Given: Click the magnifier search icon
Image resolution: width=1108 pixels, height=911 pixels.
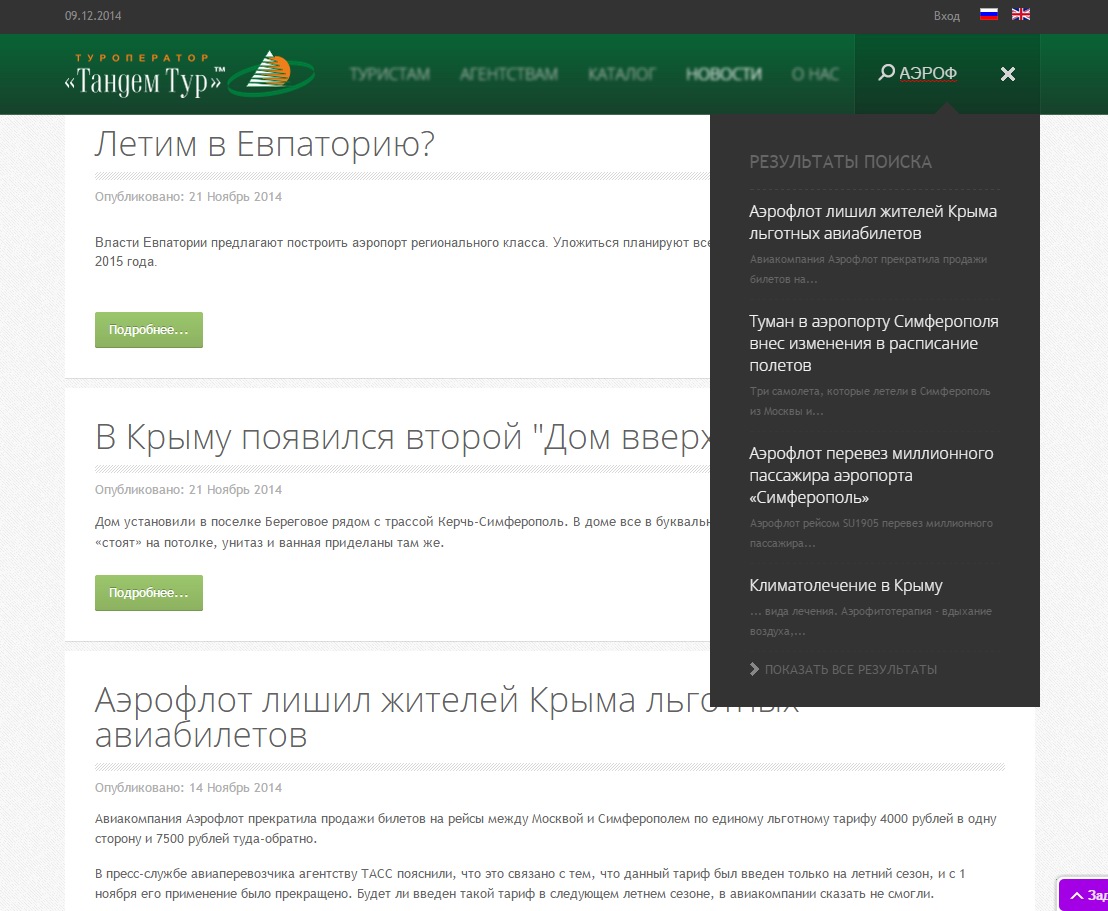Looking at the screenshot, I should point(885,73).
